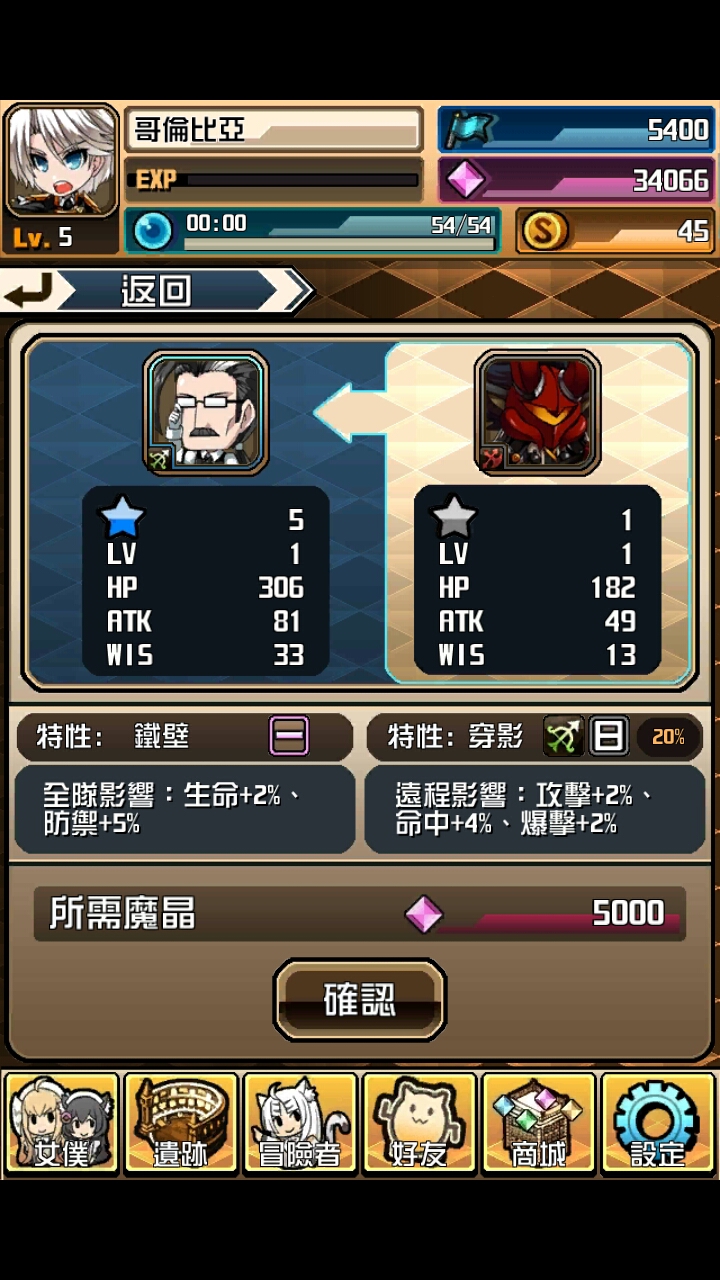Tap the 日 icon next to 20%

click(608, 738)
